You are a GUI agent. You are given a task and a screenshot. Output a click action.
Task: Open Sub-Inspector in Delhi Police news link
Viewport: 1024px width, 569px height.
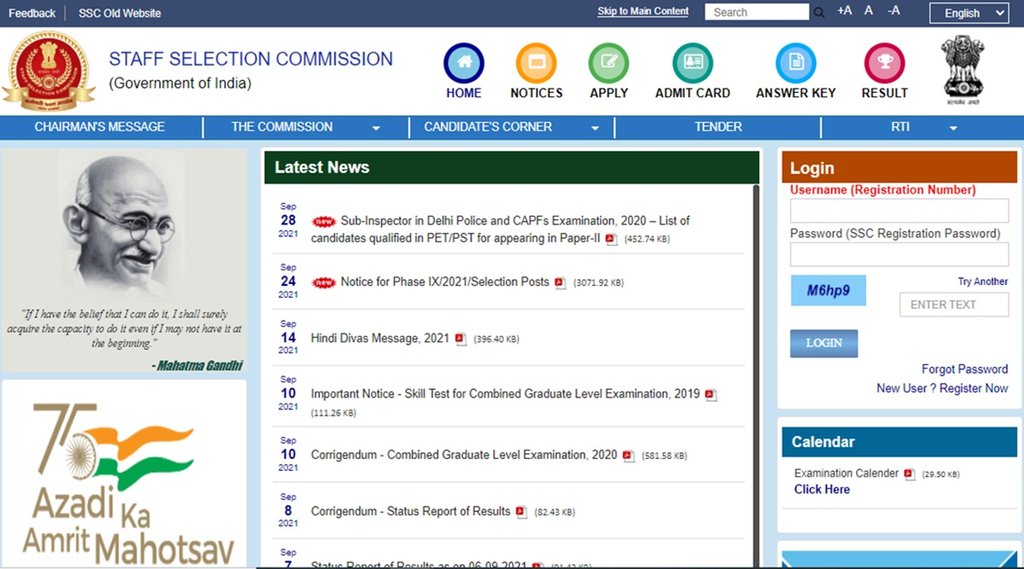pos(500,229)
